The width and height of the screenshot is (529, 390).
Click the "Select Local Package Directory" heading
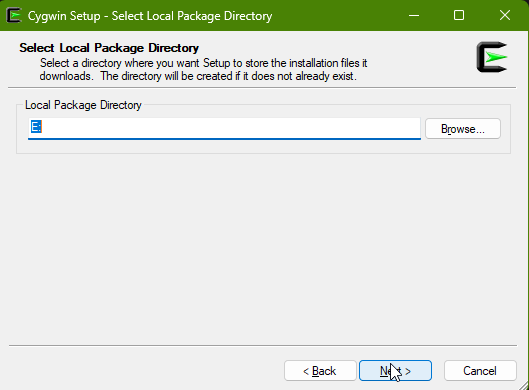pyautogui.click(x=109, y=48)
